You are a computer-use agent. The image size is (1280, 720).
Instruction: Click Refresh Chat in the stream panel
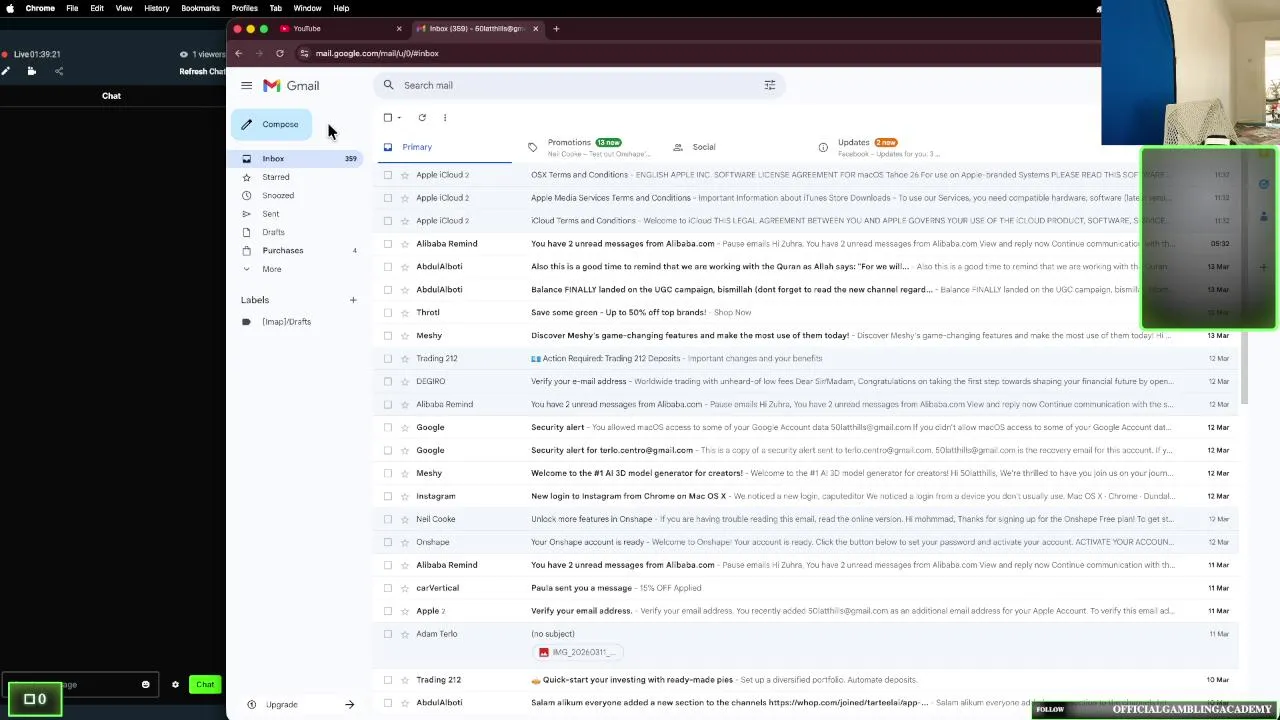(x=202, y=72)
